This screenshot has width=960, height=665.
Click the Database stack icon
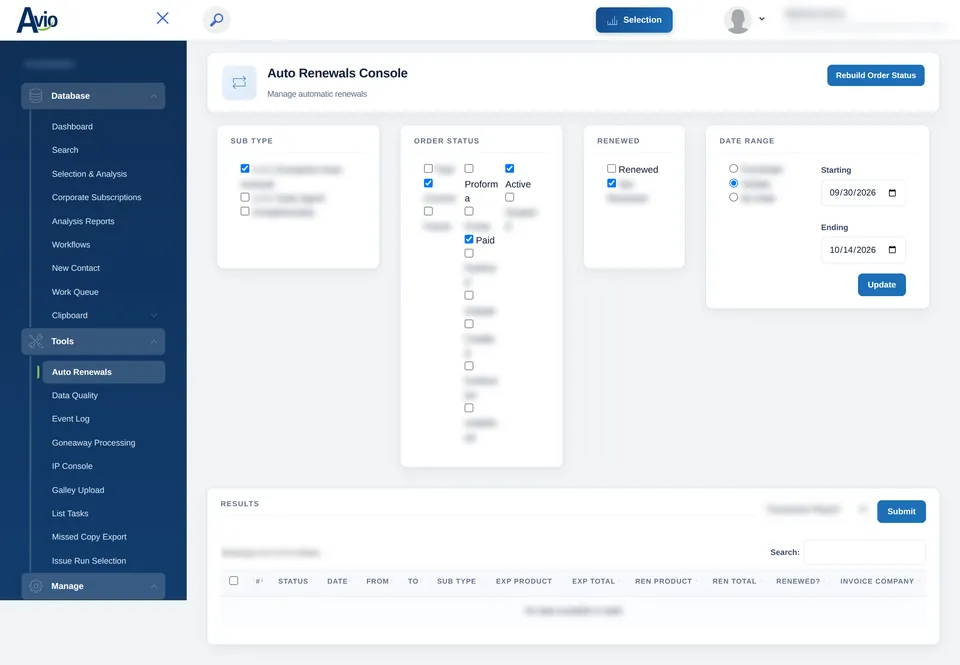click(36, 96)
